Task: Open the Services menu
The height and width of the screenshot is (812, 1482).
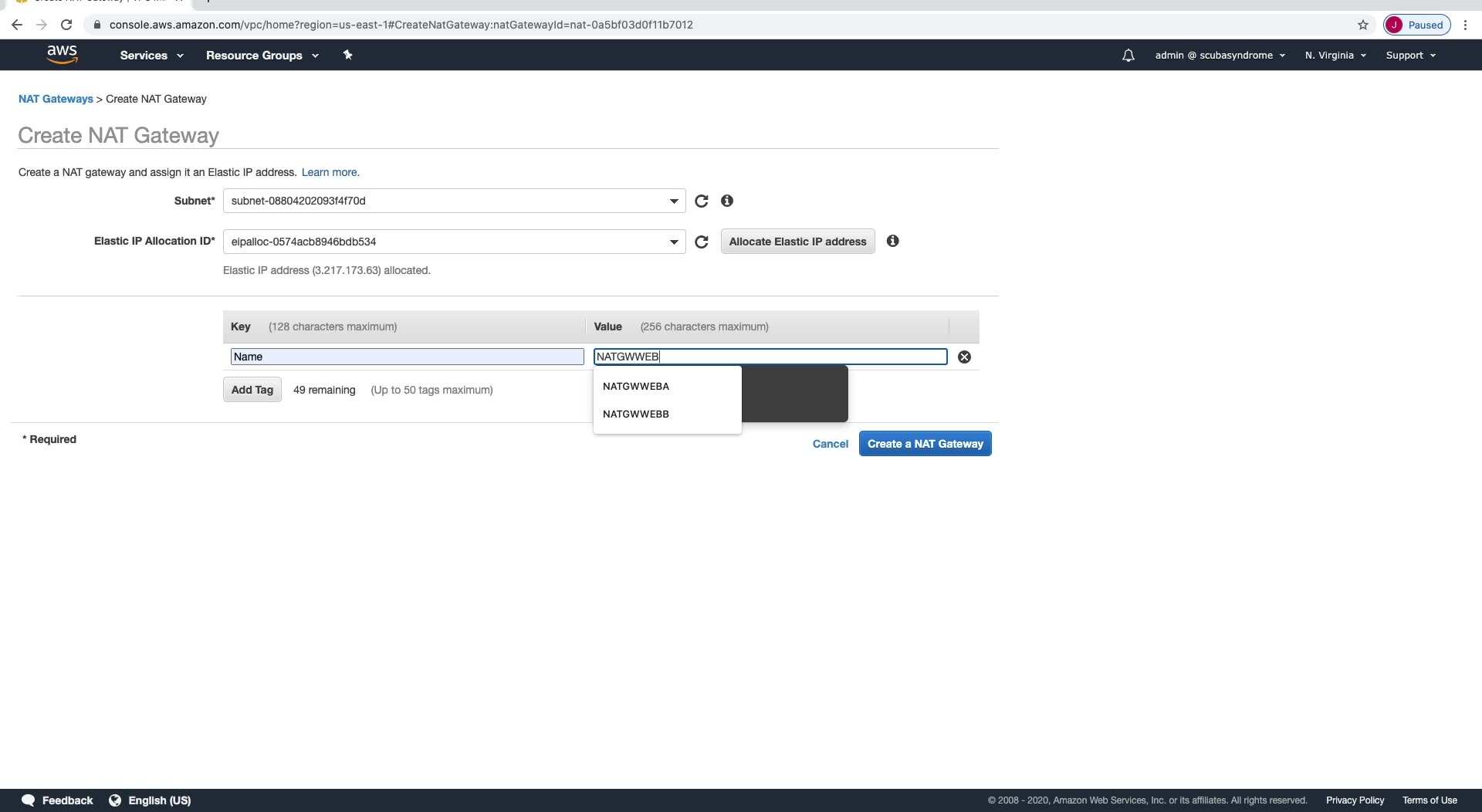Action: (x=151, y=56)
